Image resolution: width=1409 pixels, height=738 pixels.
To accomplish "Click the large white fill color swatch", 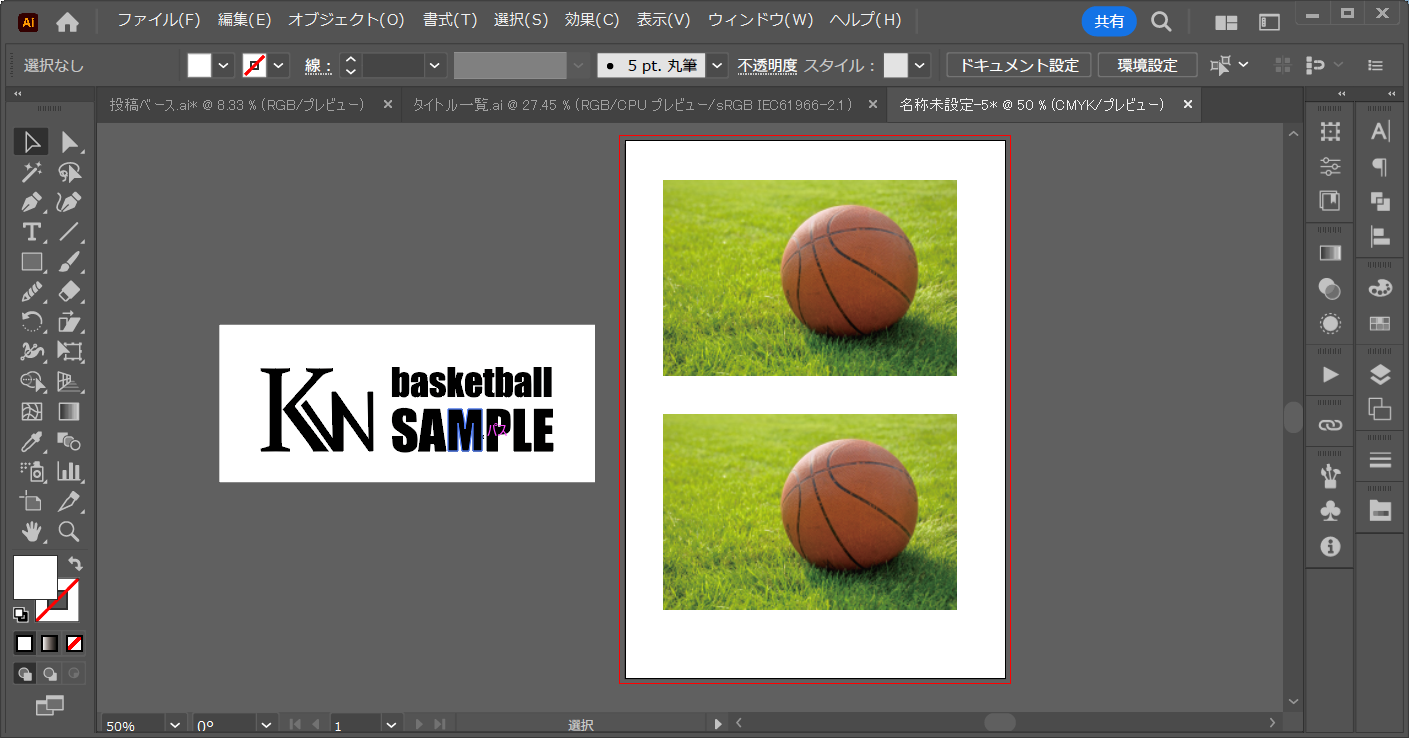I will [35, 577].
